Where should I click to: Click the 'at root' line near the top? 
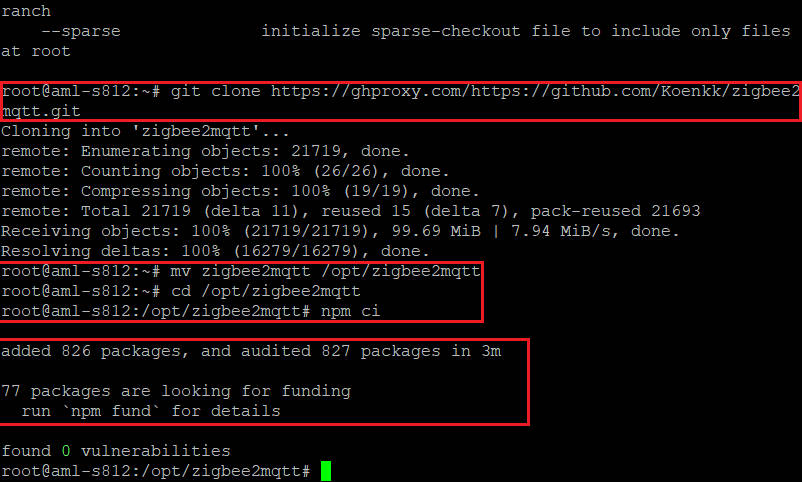pos(36,51)
